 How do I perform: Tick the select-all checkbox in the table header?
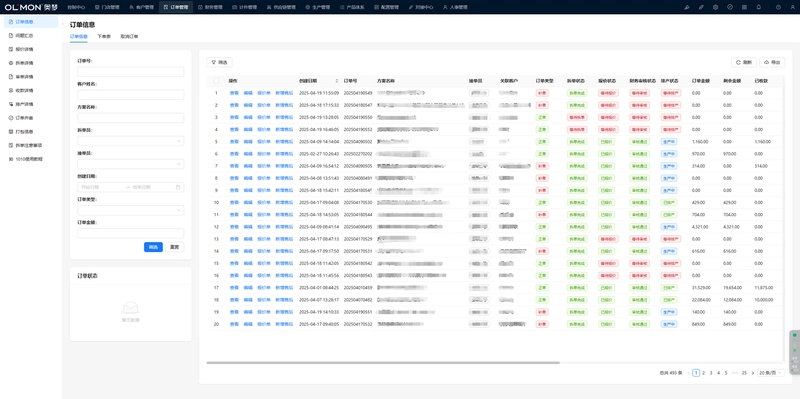[216, 81]
